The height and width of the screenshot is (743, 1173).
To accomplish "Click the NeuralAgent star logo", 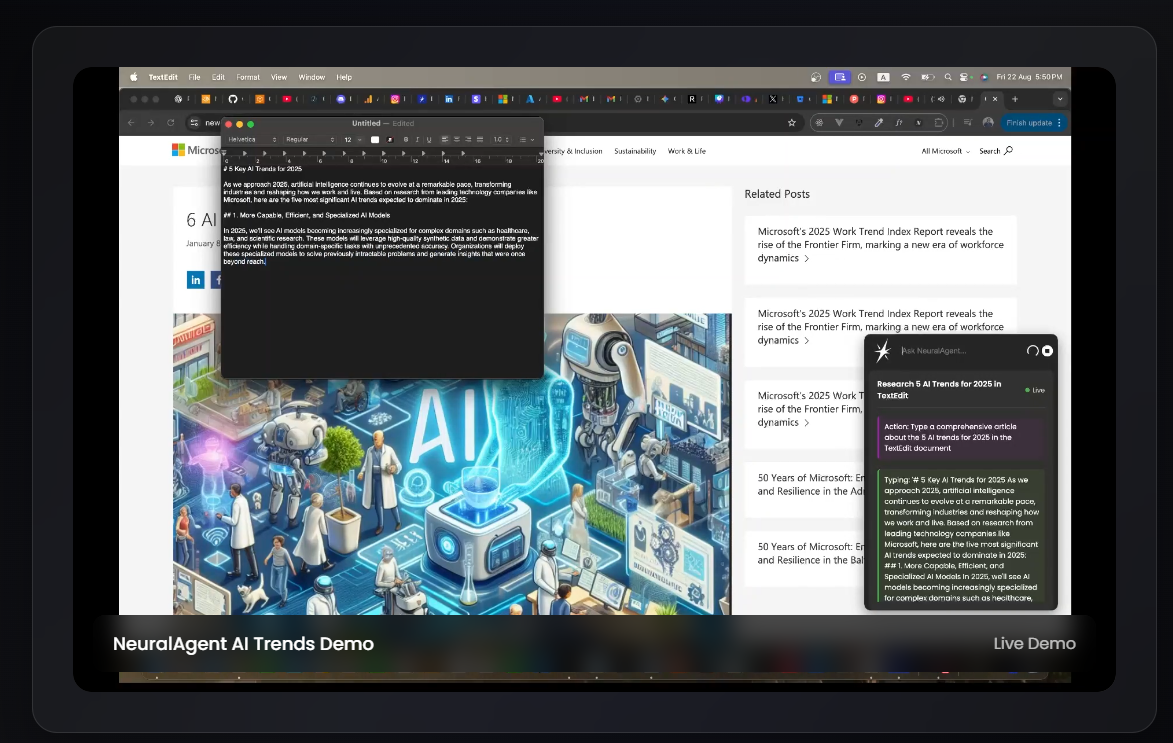I will click(x=883, y=351).
